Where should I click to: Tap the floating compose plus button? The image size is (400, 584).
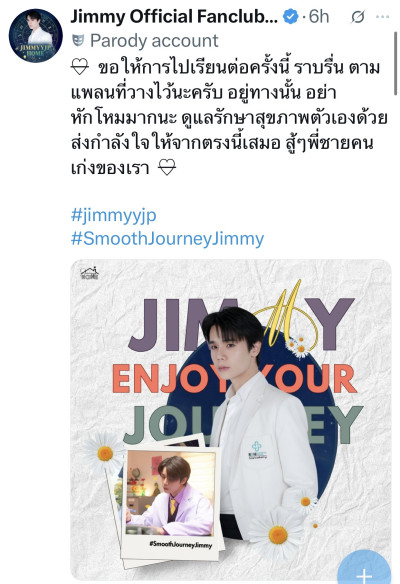[364, 570]
